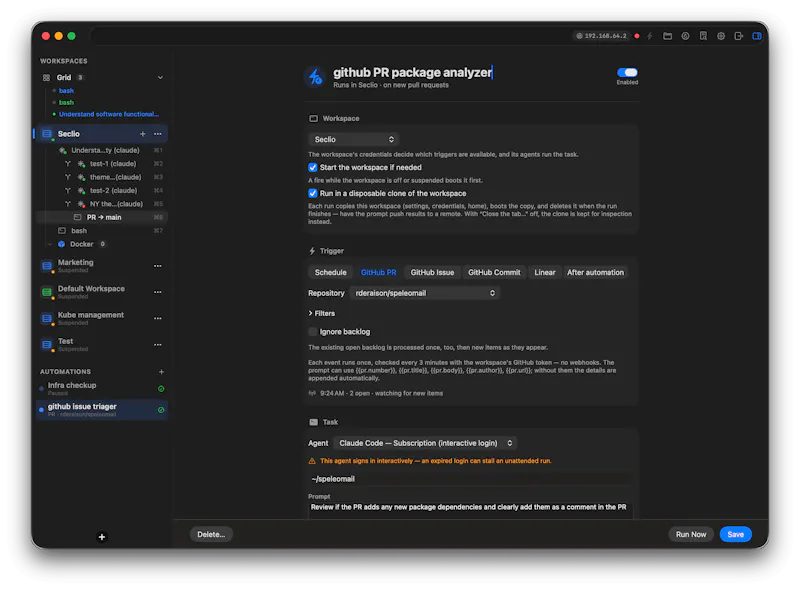The height and width of the screenshot is (590, 800).
Task: Click the Marketing workspace icon
Action: 47,266
